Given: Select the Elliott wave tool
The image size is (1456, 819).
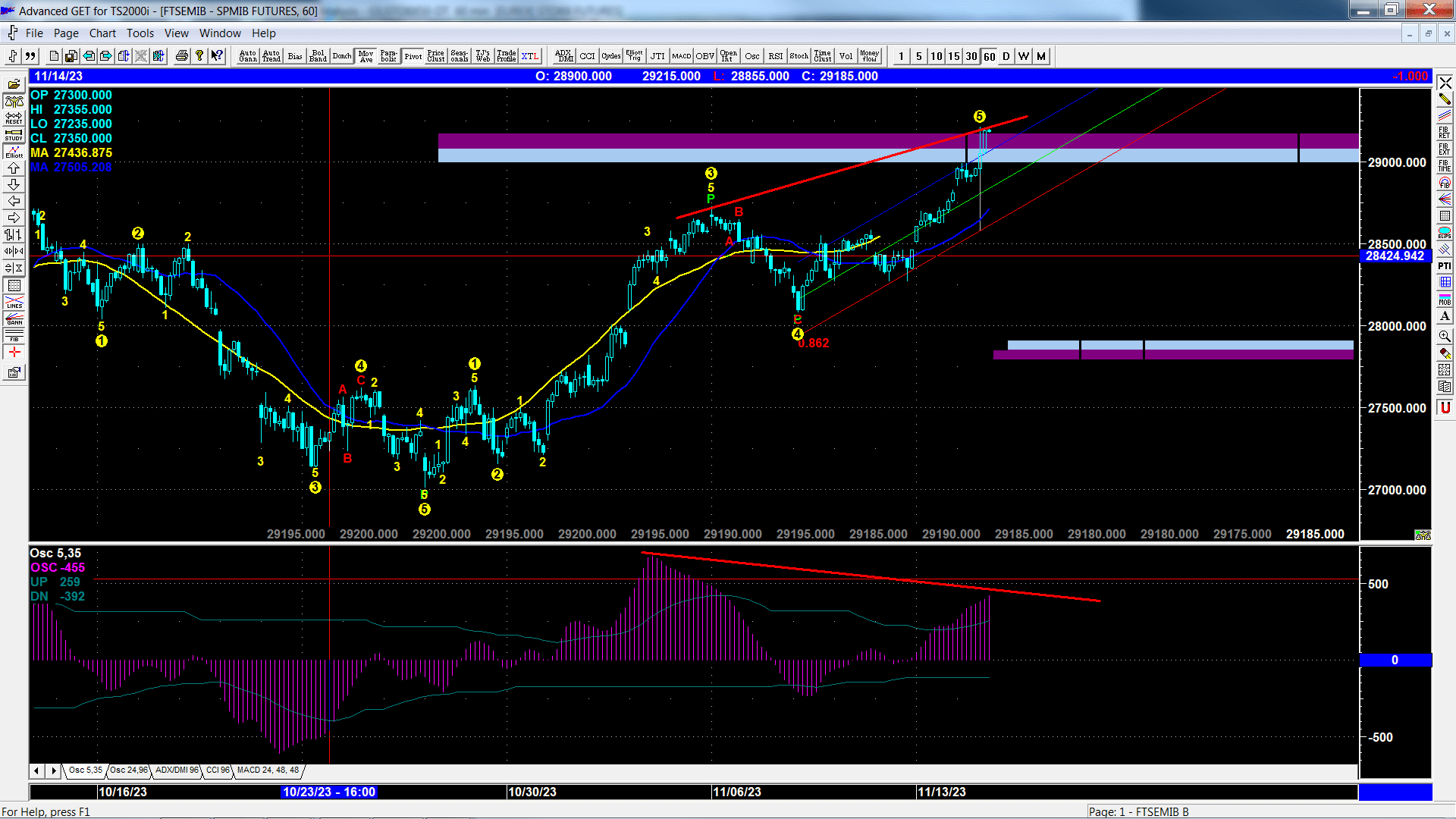Looking at the screenshot, I should pyautogui.click(x=14, y=151).
